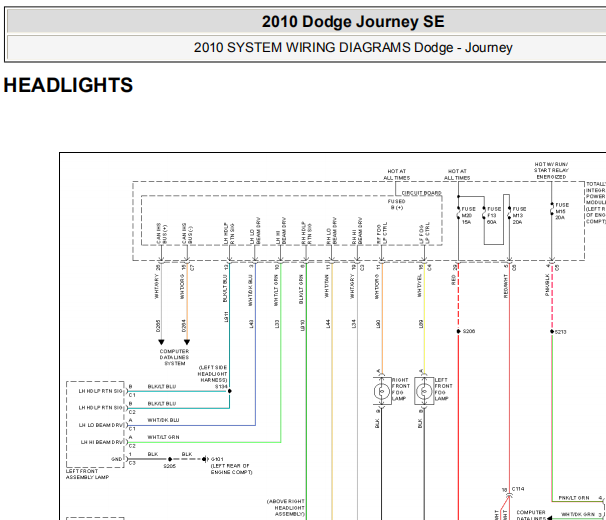Screen dimensions: 606x520
Task: Click the 'RH HI BEAM DRV' pin label
Action: pos(357,231)
